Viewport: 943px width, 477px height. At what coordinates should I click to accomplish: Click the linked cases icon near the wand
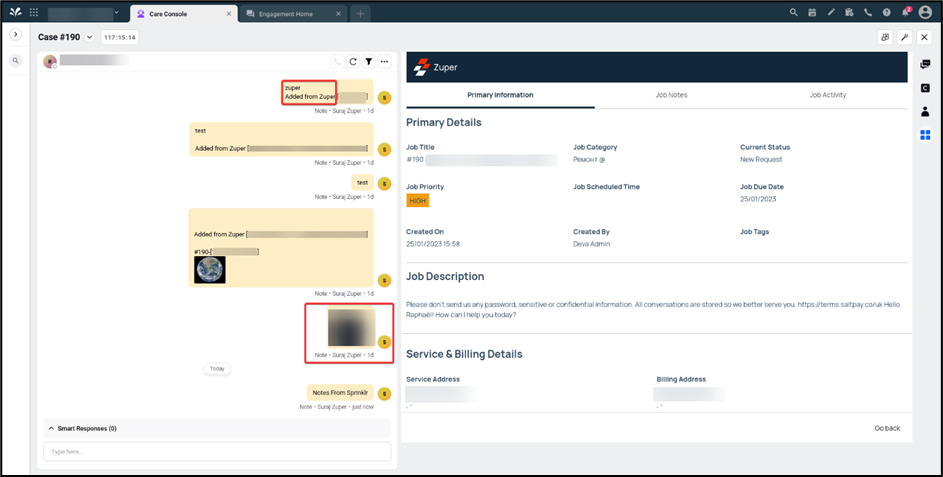[885, 37]
